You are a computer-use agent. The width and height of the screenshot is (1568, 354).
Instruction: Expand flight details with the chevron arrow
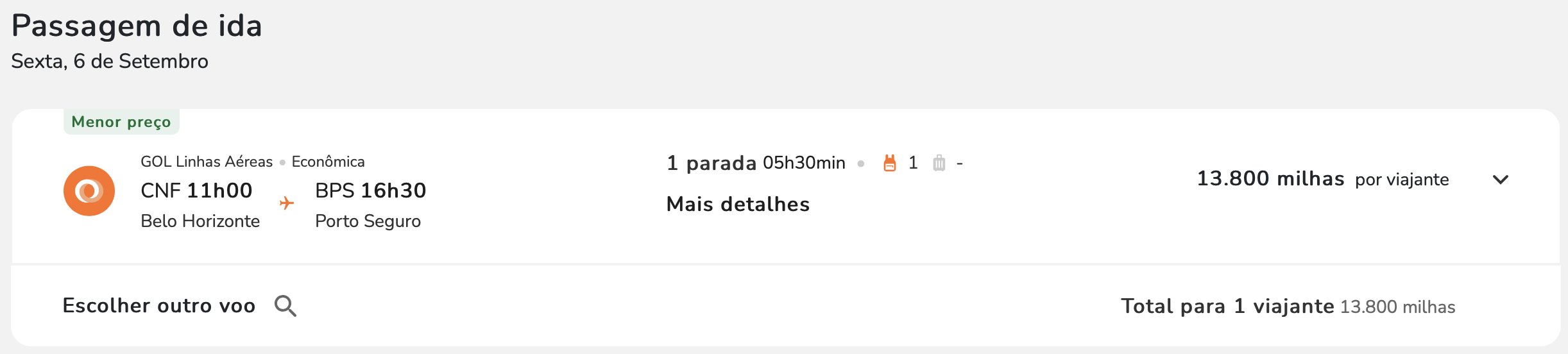click(1501, 180)
